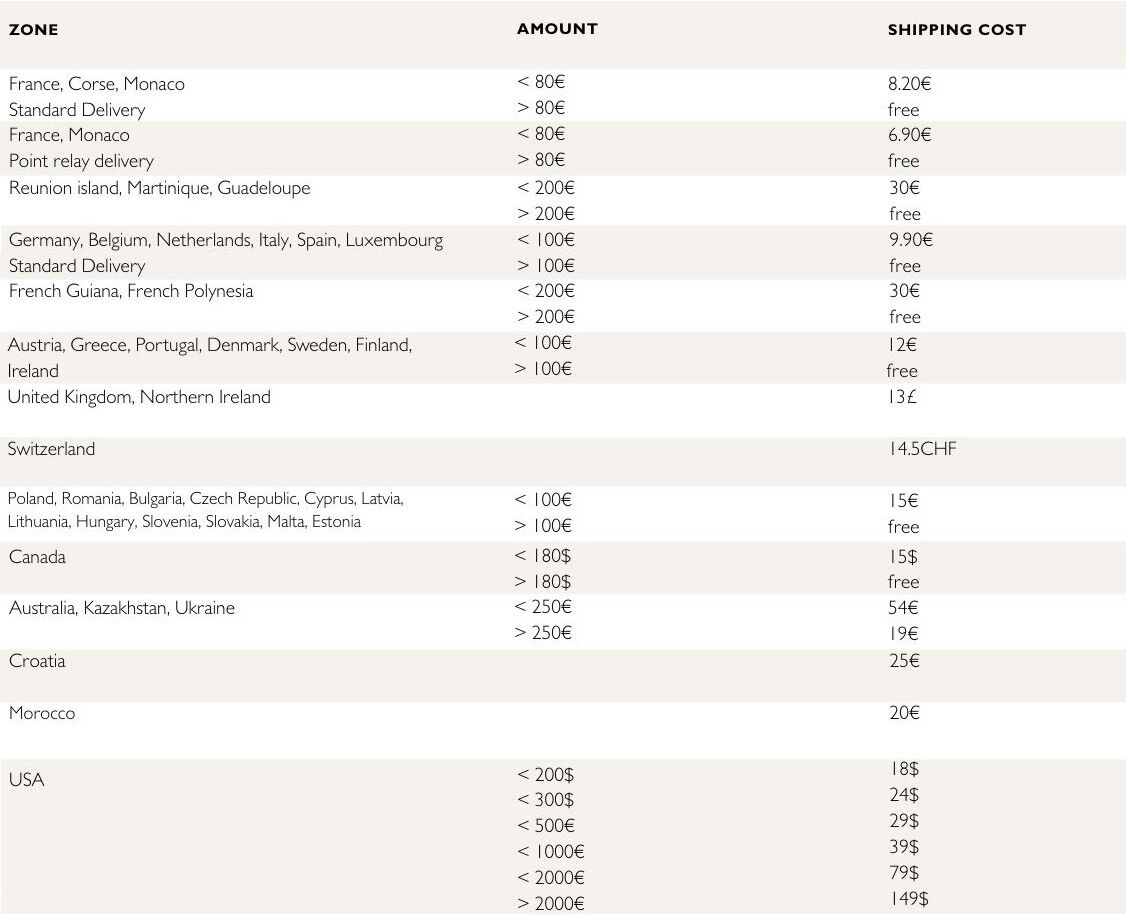1126x916 pixels.
Task: Click the AMOUNT column header
Action: coord(557,29)
